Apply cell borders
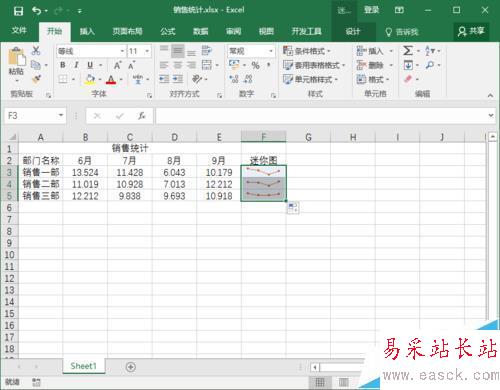This screenshot has width=500, height=390. point(63,79)
